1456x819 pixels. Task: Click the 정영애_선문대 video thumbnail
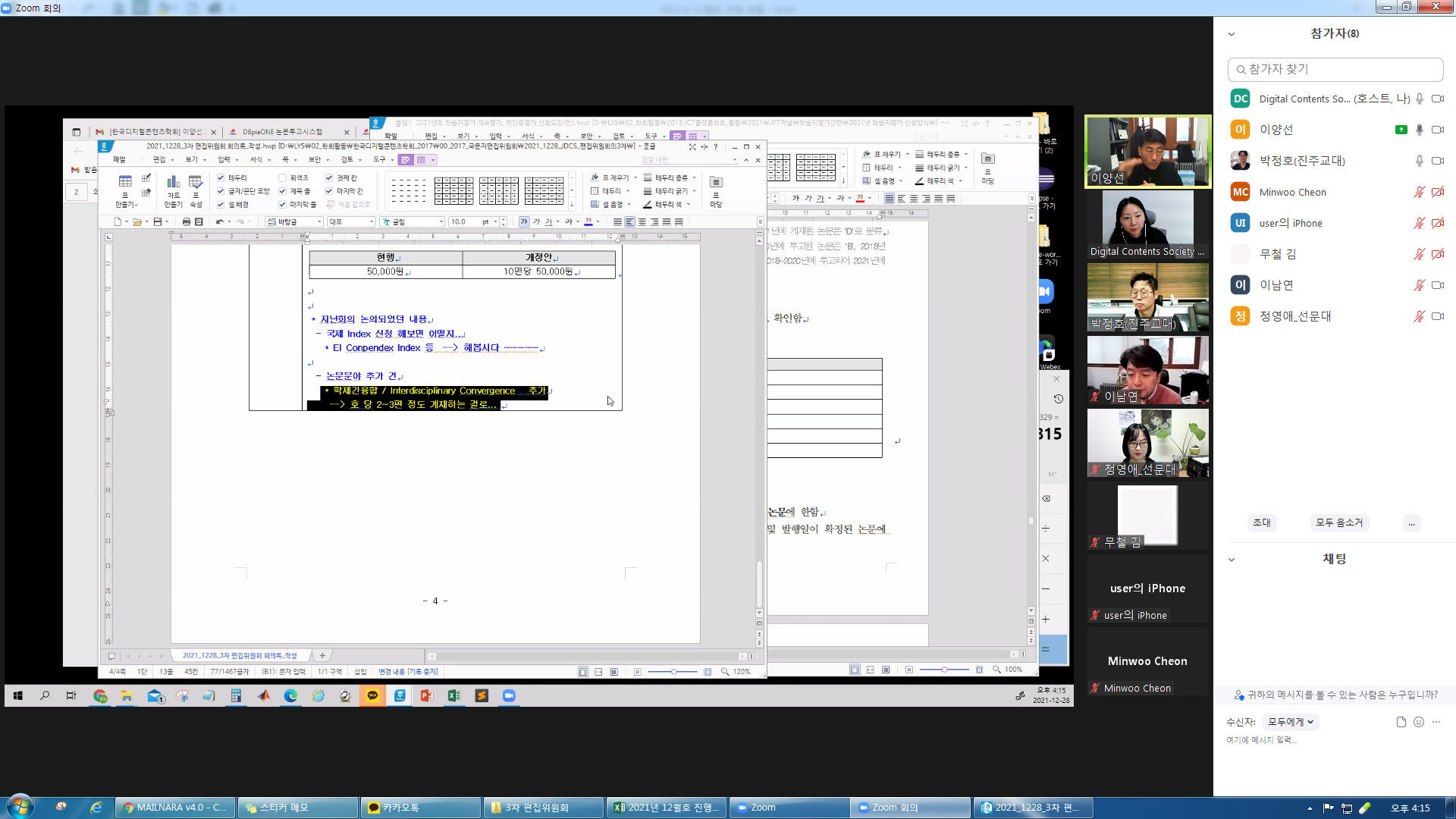tap(1147, 443)
